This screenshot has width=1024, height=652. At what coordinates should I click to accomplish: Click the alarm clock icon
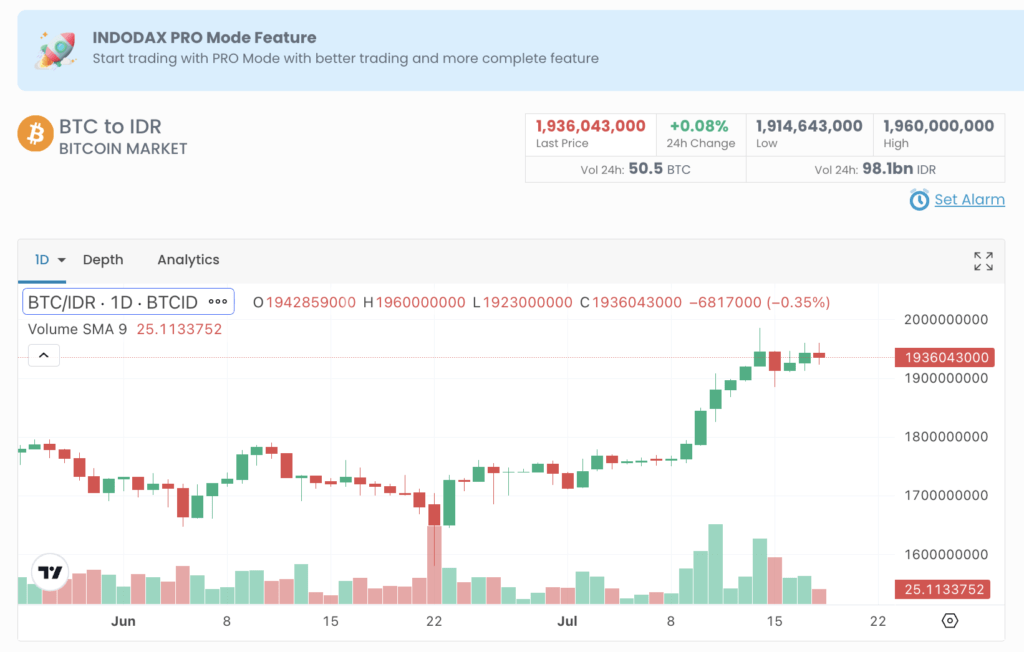[x=919, y=200]
